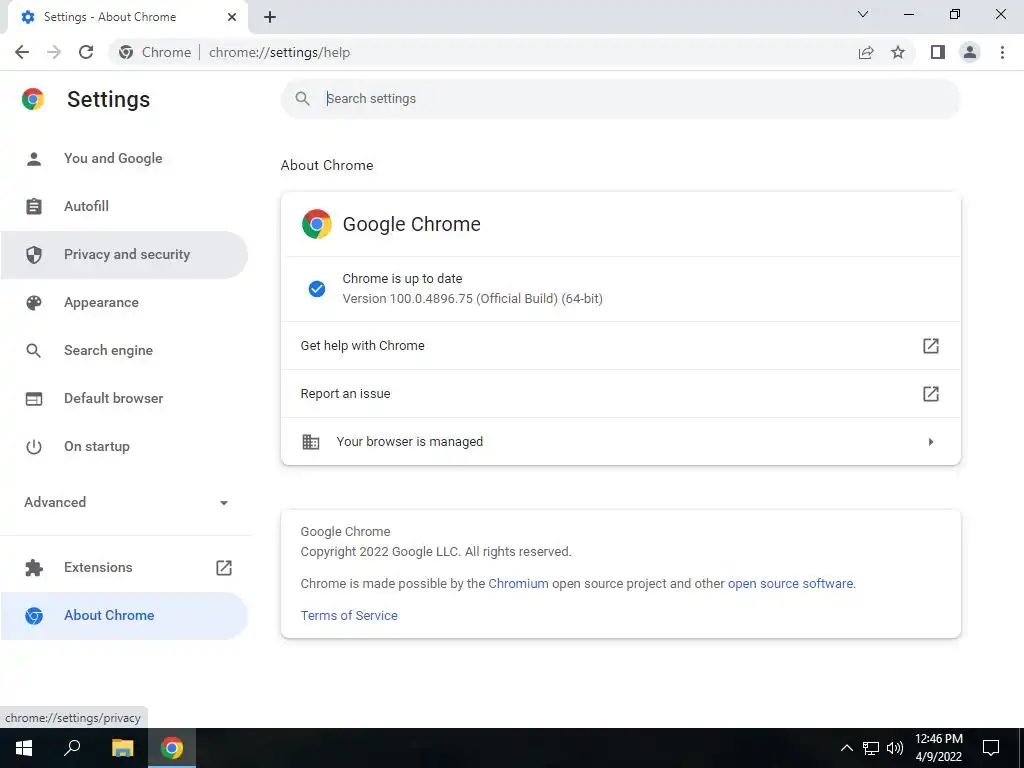The image size is (1024, 768).
Task: Open Extensions from the sidebar
Action: pos(124,568)
